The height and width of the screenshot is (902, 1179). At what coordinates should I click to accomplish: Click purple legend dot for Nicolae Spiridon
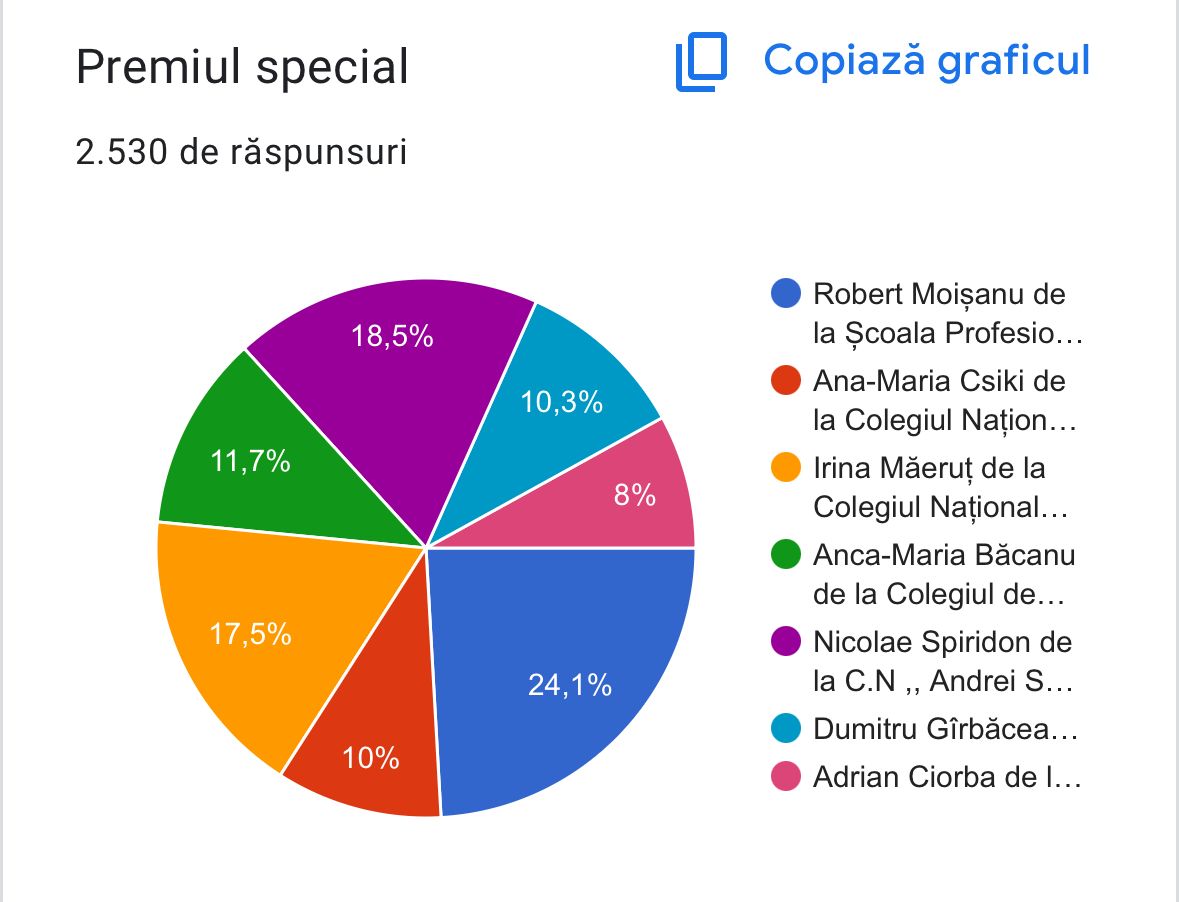(x=786, y=642)
